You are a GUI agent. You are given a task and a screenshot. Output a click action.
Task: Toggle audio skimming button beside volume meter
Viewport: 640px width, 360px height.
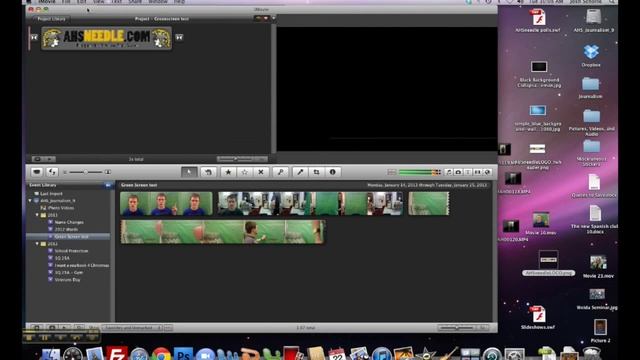[x=392, y=172]
